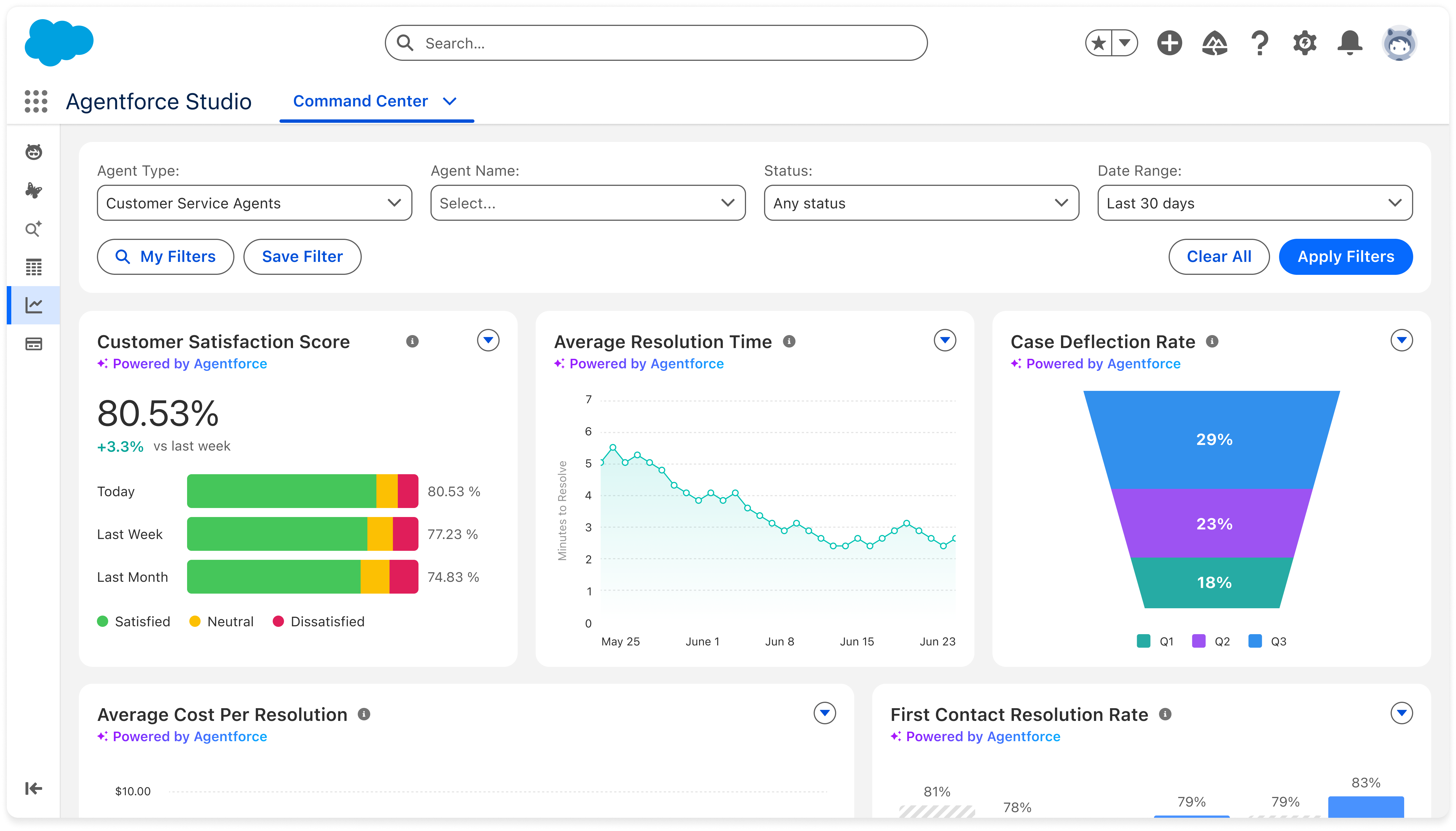Open the Agent Type dropdown
This screenshot has height=831, width=1456.
click(254, 203)
